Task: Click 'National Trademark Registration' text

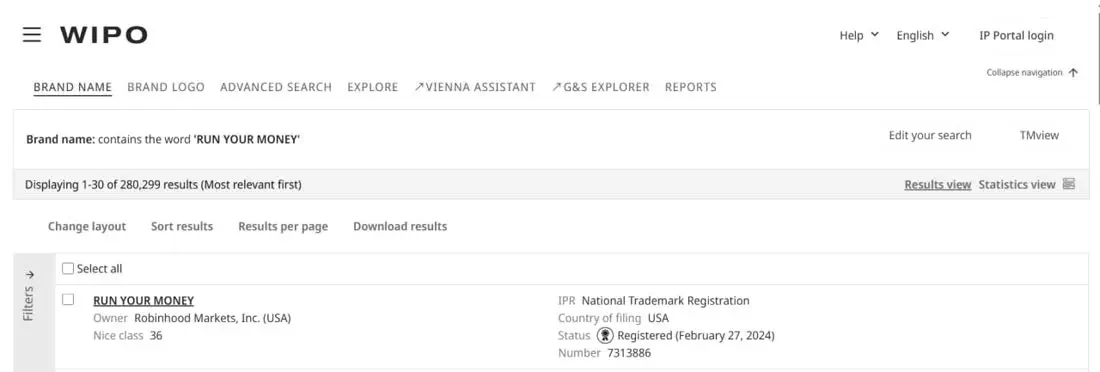Action: pos(665,300)
